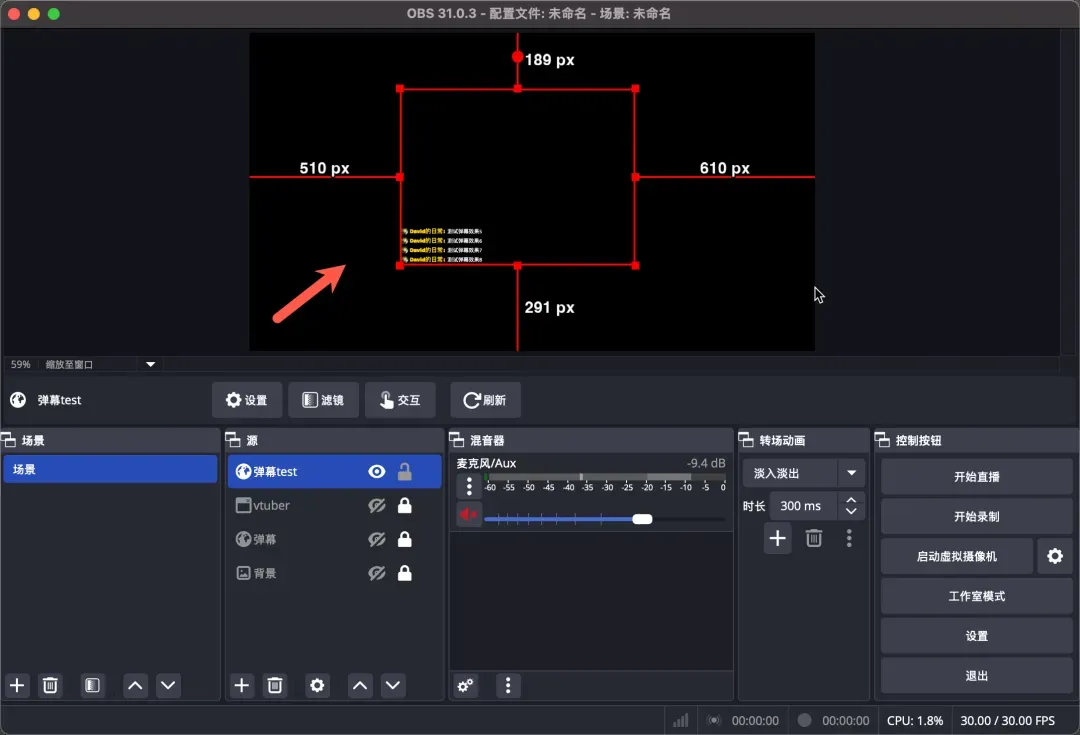This screenshot has height=735, width=1080.
Task: Open mixer panel options menu dots
Action: (508, 685)
